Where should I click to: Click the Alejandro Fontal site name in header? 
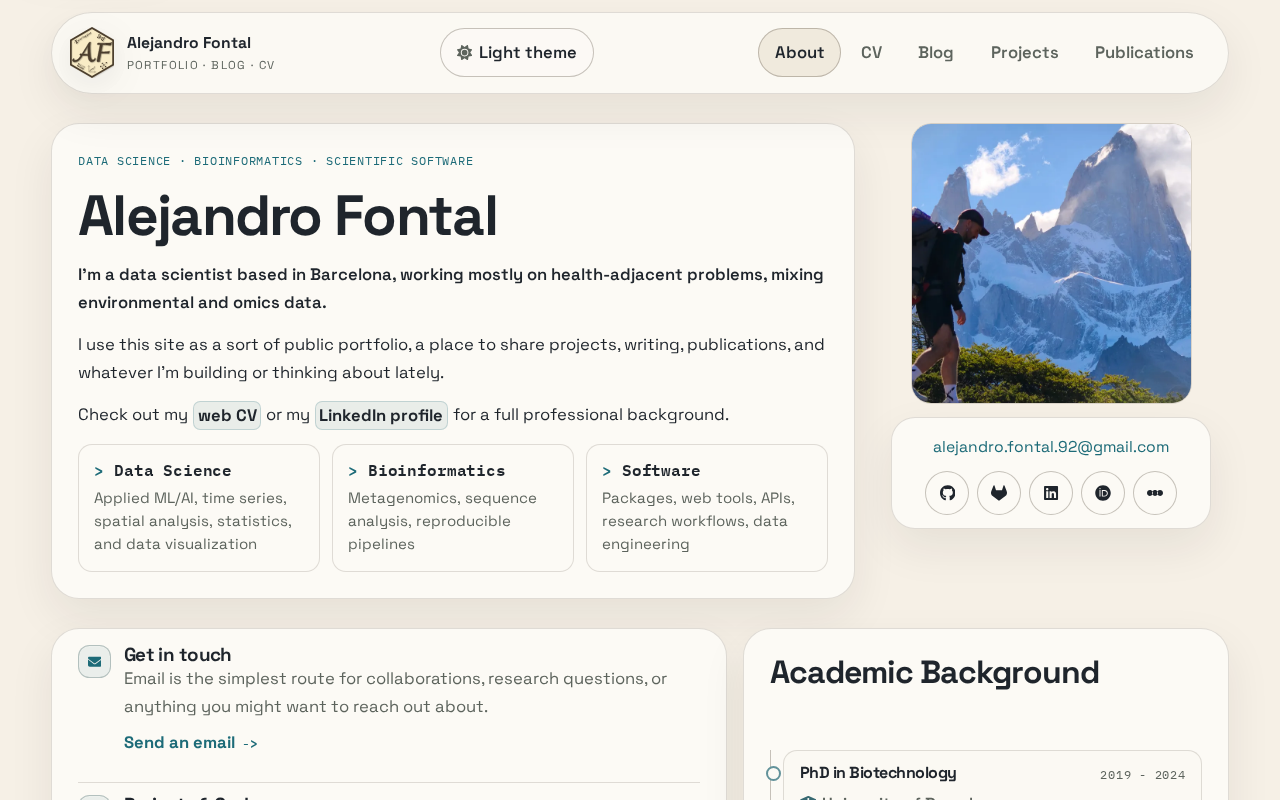click(189, 43)
